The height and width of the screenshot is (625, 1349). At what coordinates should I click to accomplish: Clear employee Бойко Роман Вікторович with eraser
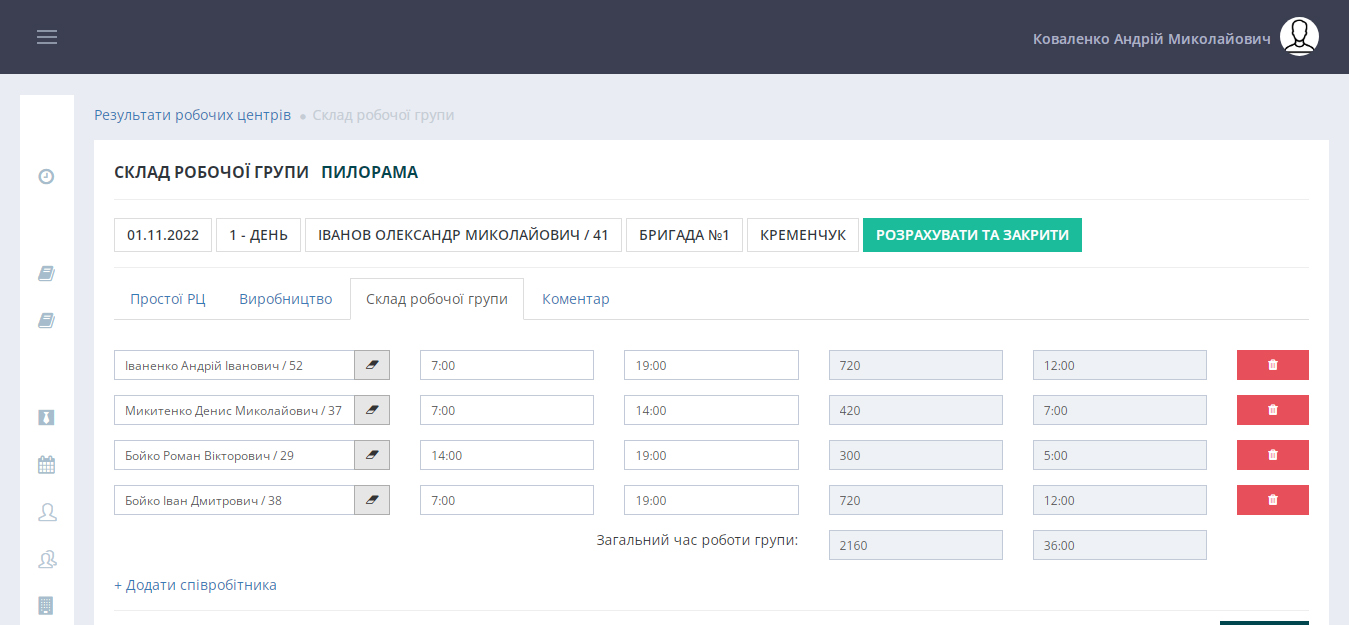(372, 456)
